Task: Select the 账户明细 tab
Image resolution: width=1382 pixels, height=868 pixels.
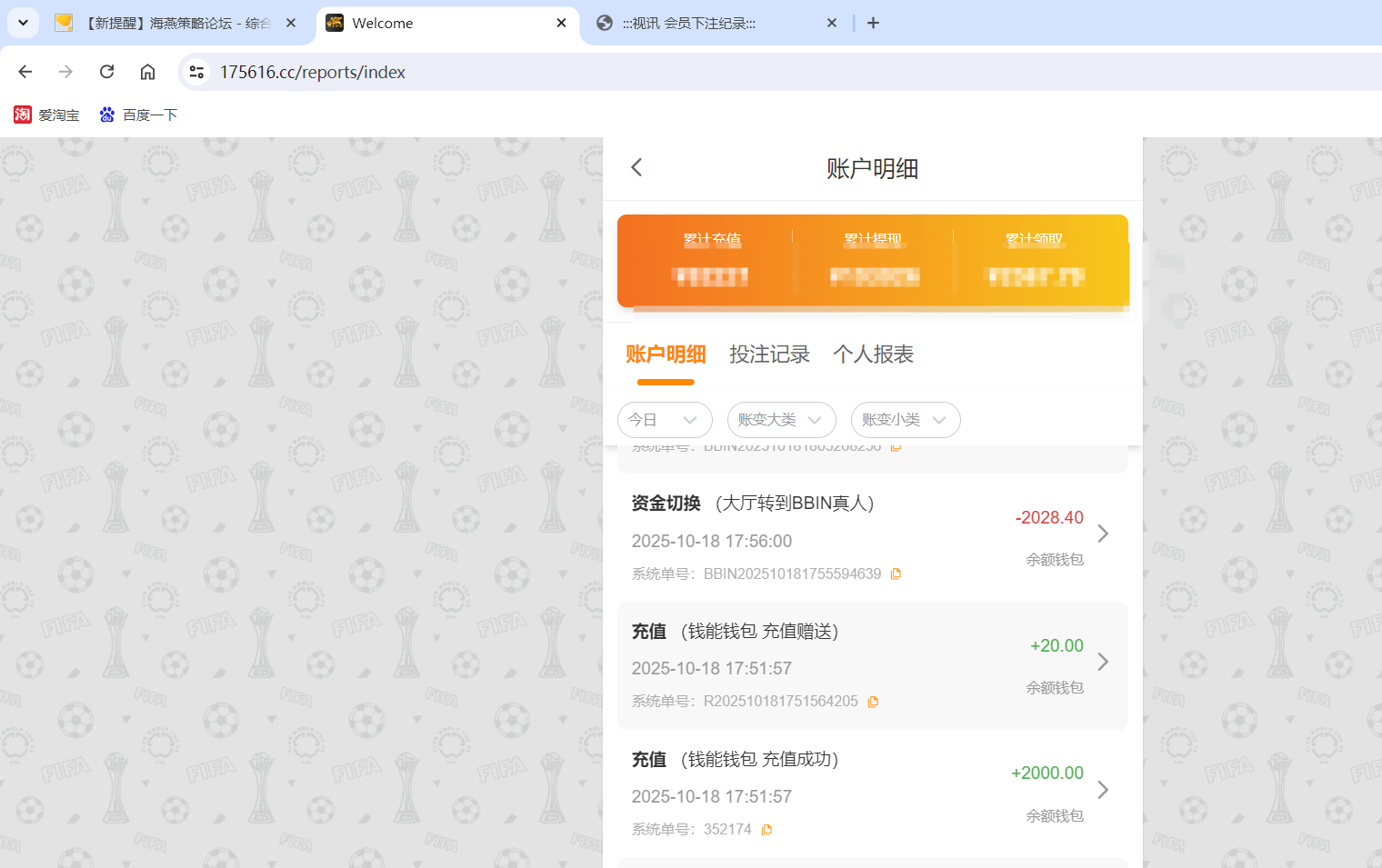Action: coord(666,354)
